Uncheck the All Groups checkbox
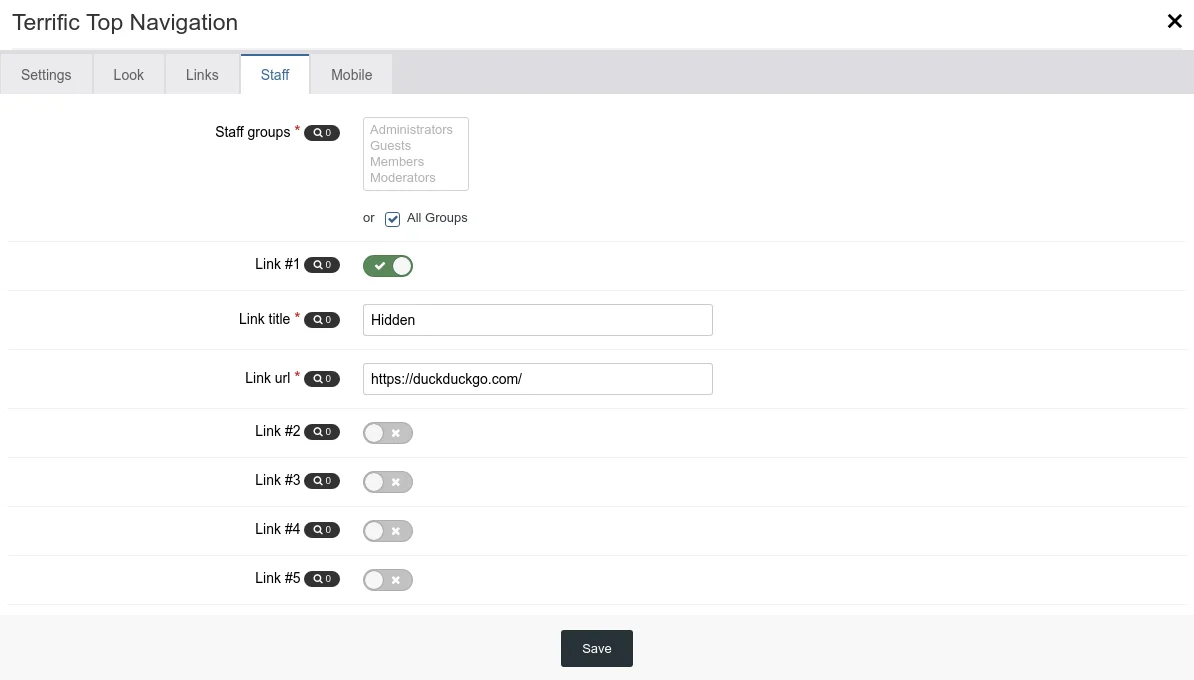Screen dimensions: 1194x680 393,219
